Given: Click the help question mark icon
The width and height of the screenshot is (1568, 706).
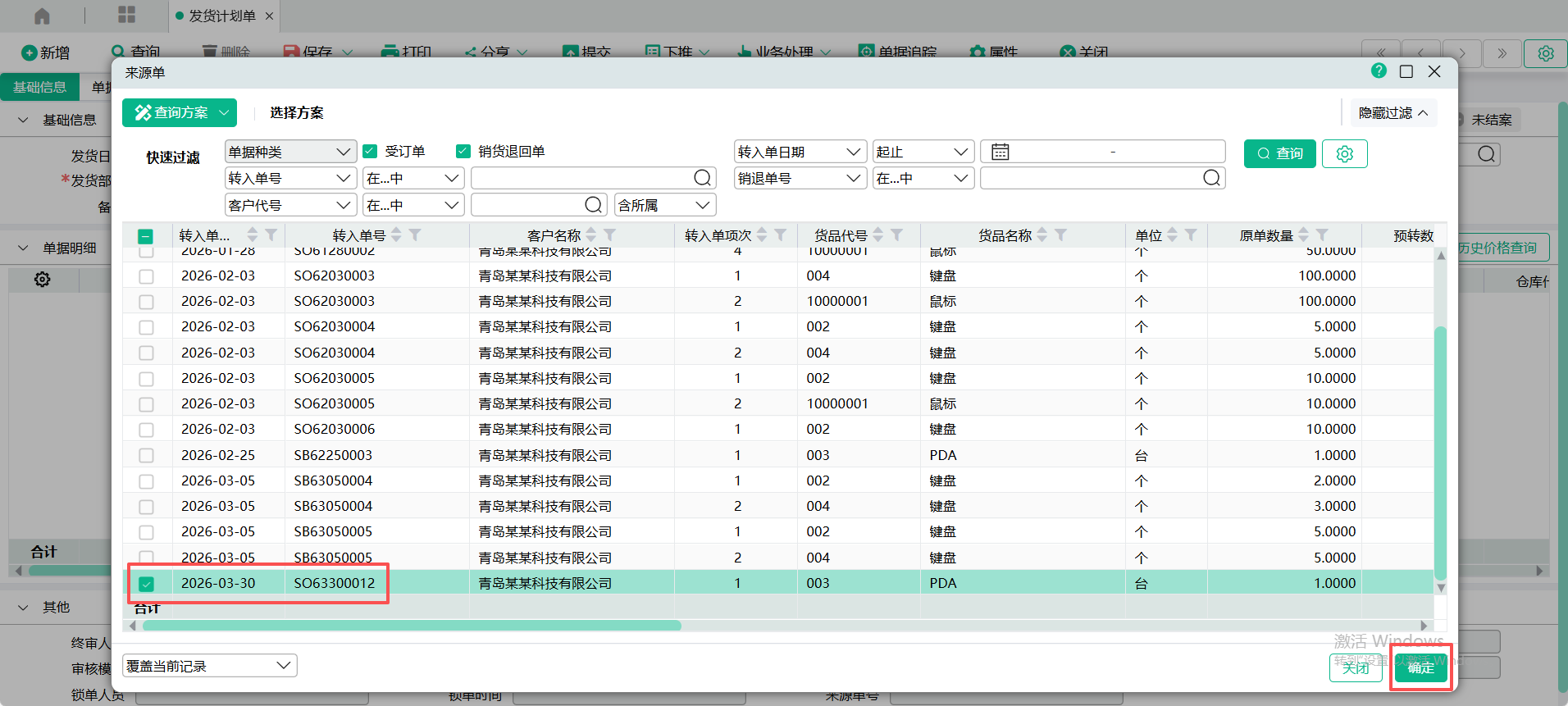Looking at the screenshot, I should coord(1379,71).
